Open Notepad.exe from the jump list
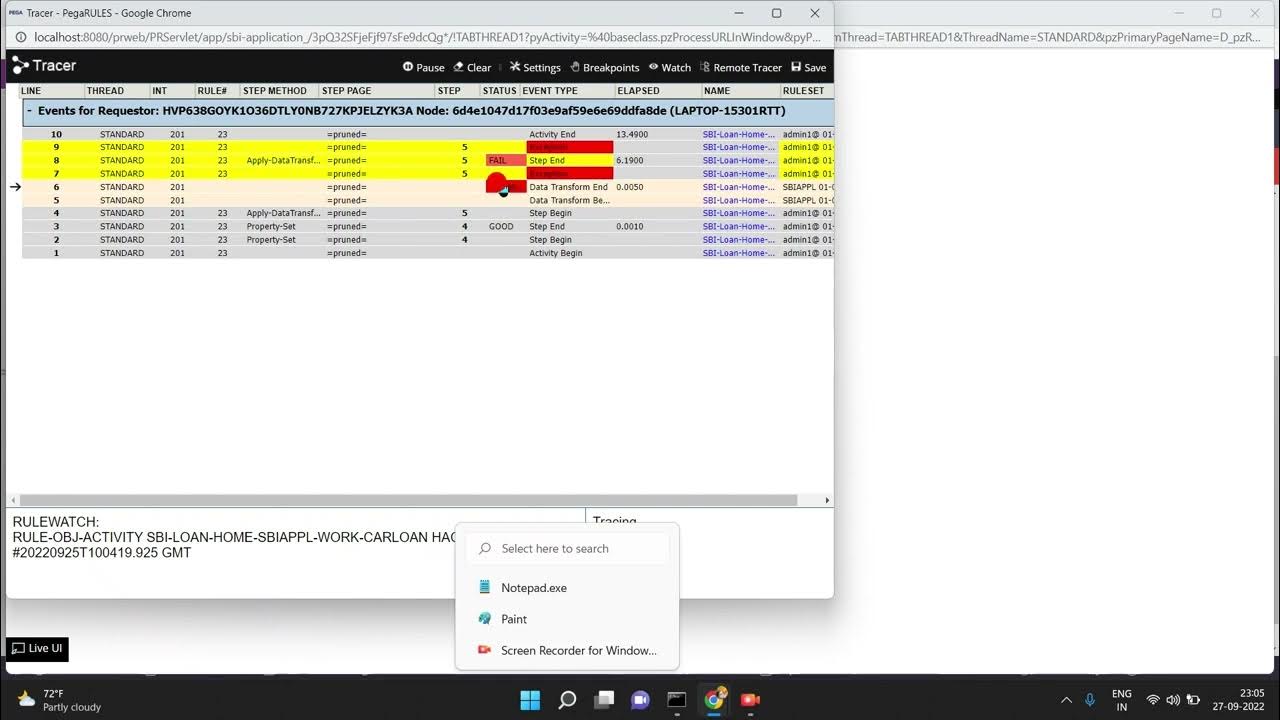 (x=567, y=588)
